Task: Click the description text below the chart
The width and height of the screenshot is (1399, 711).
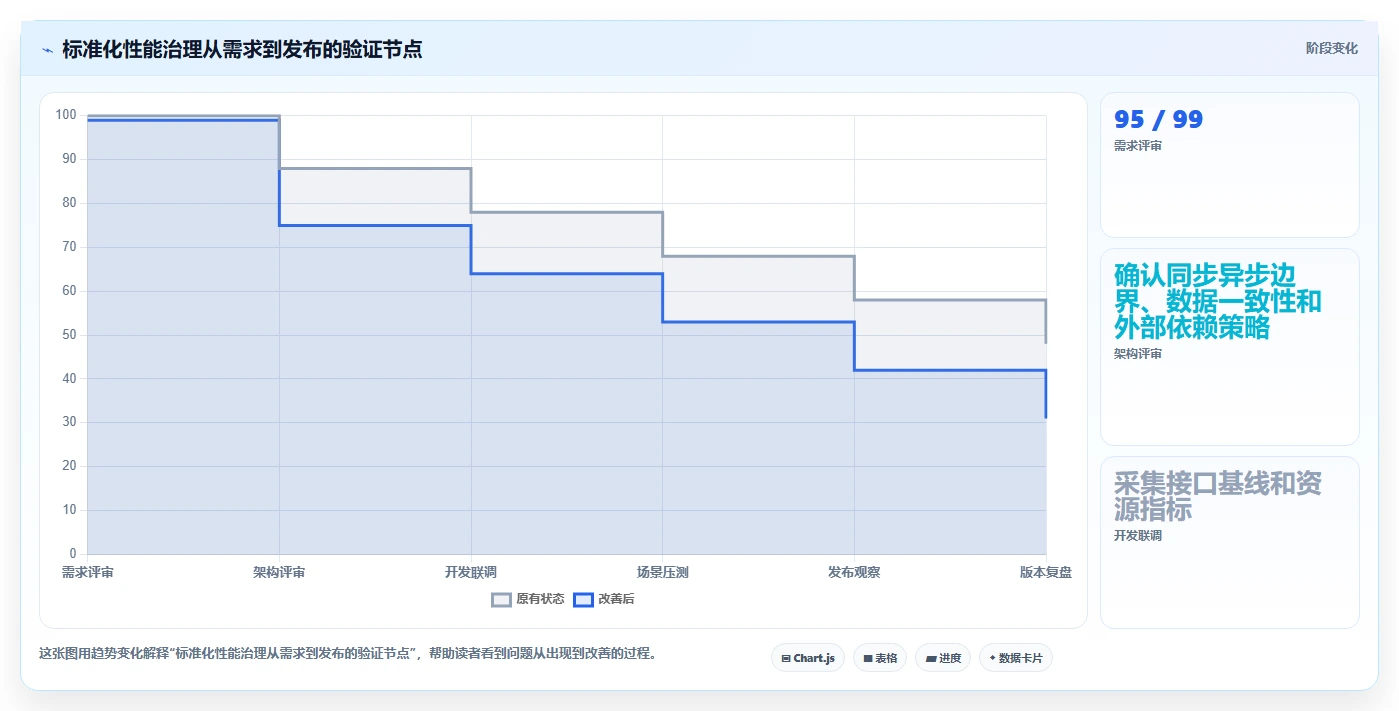Action: [347, 654]
